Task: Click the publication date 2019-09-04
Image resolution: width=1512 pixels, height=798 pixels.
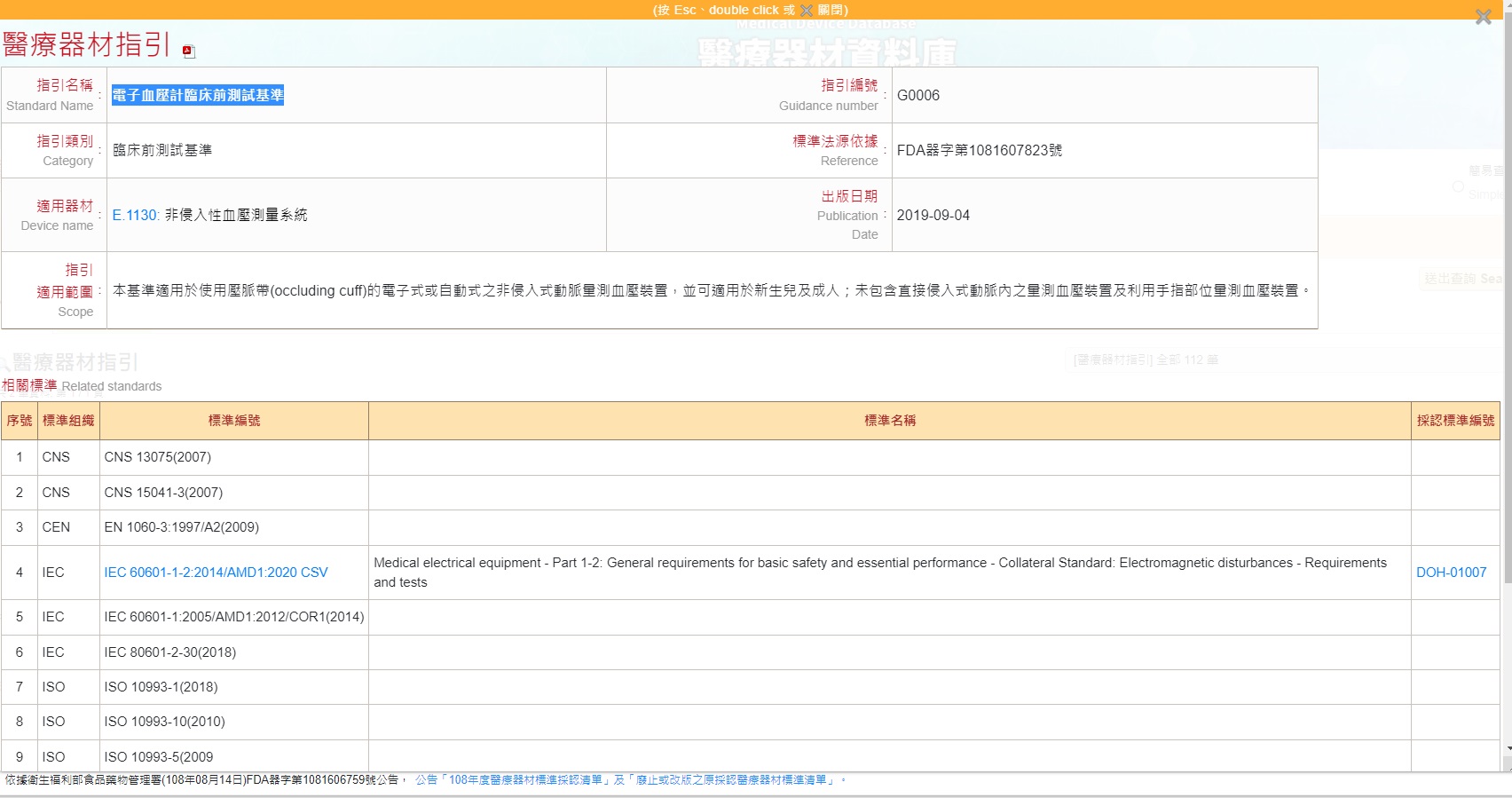Action: coord(933,215)
